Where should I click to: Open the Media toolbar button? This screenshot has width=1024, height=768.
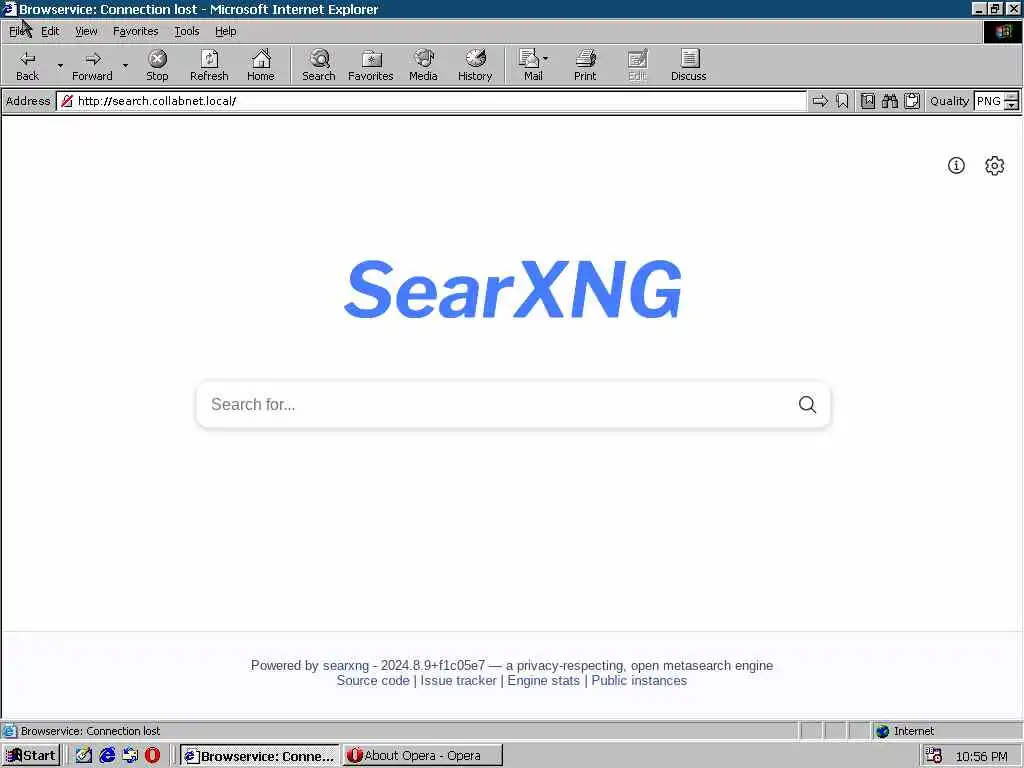tap(423, 65)
